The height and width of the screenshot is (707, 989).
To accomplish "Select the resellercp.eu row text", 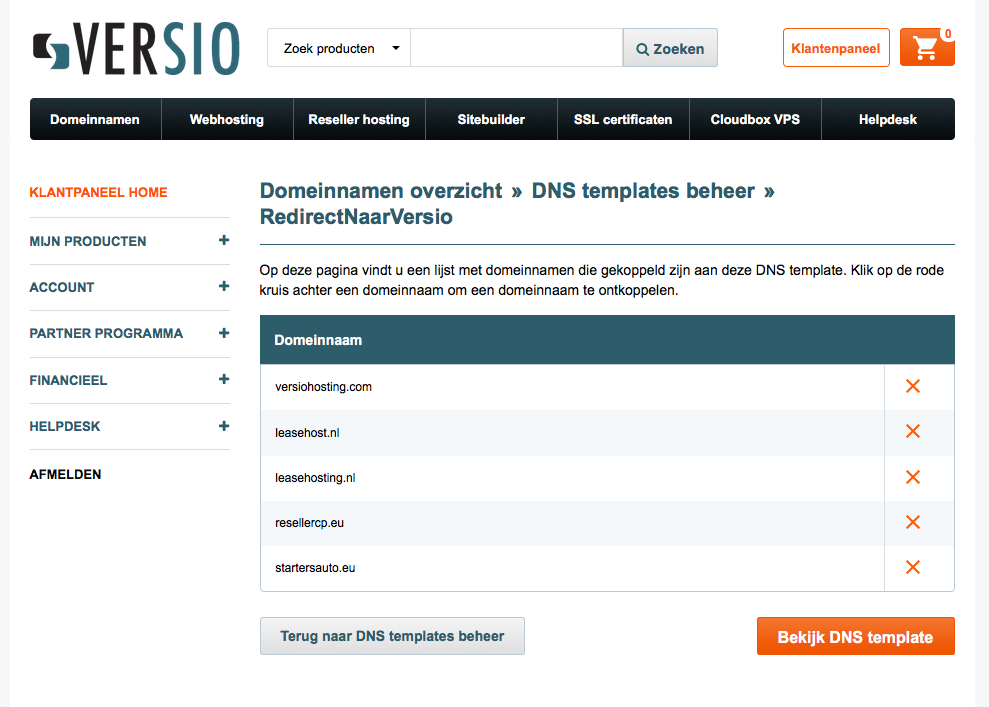I will tap(310, 523).
